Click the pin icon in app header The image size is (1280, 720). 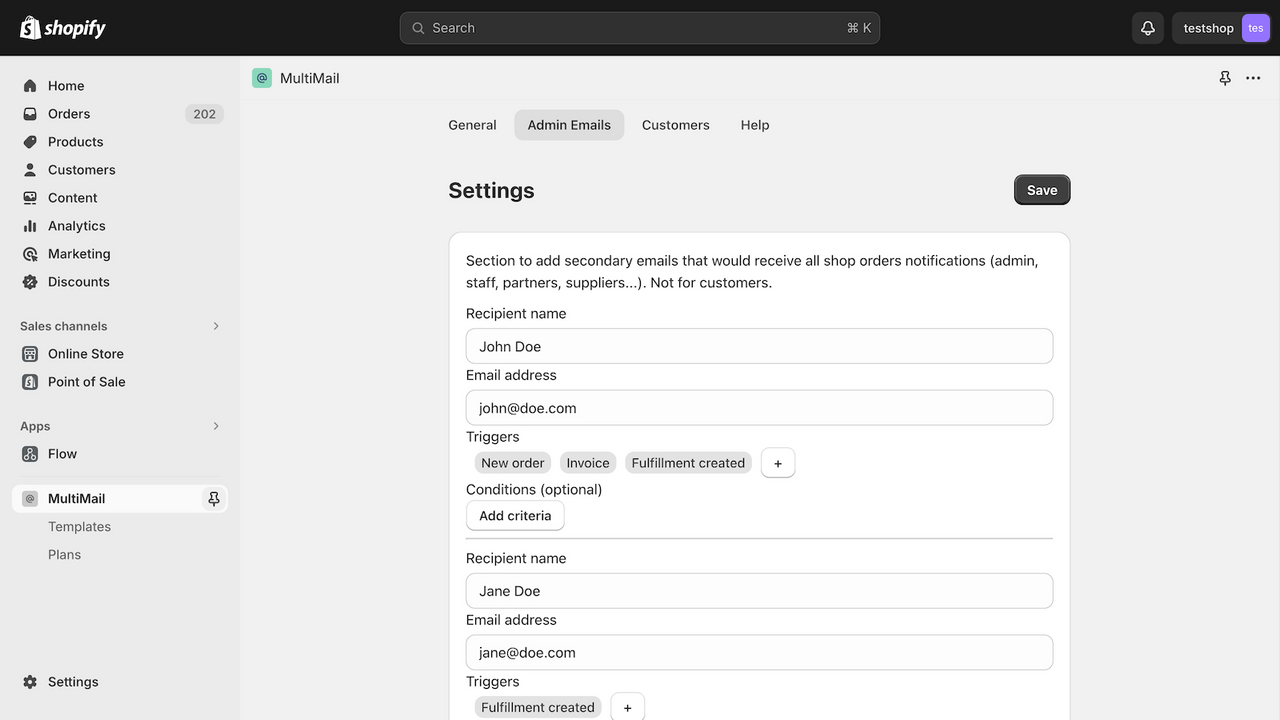click(x=1225, y=78)
